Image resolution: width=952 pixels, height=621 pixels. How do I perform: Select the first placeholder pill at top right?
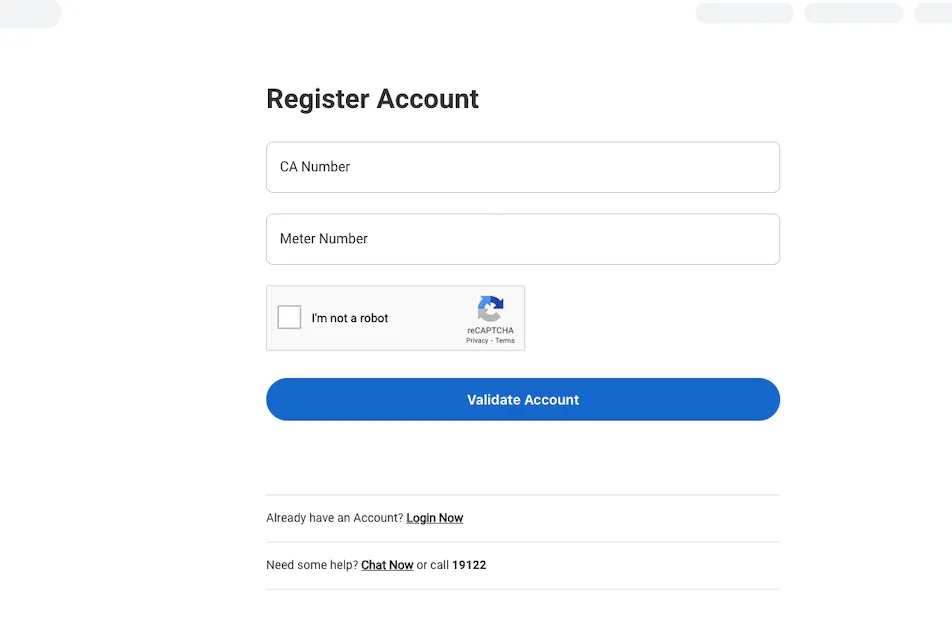(744, 13)
